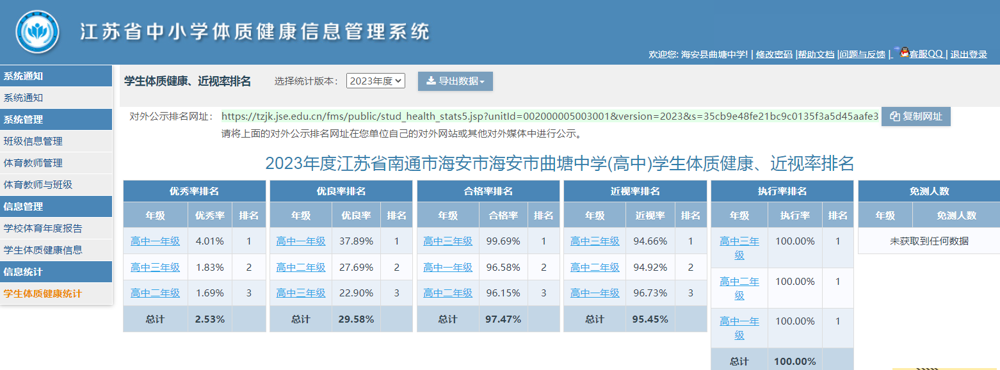
Task: Open 高中二年级 in 优秀率排名 table
Action: click(x=155, y=293)
